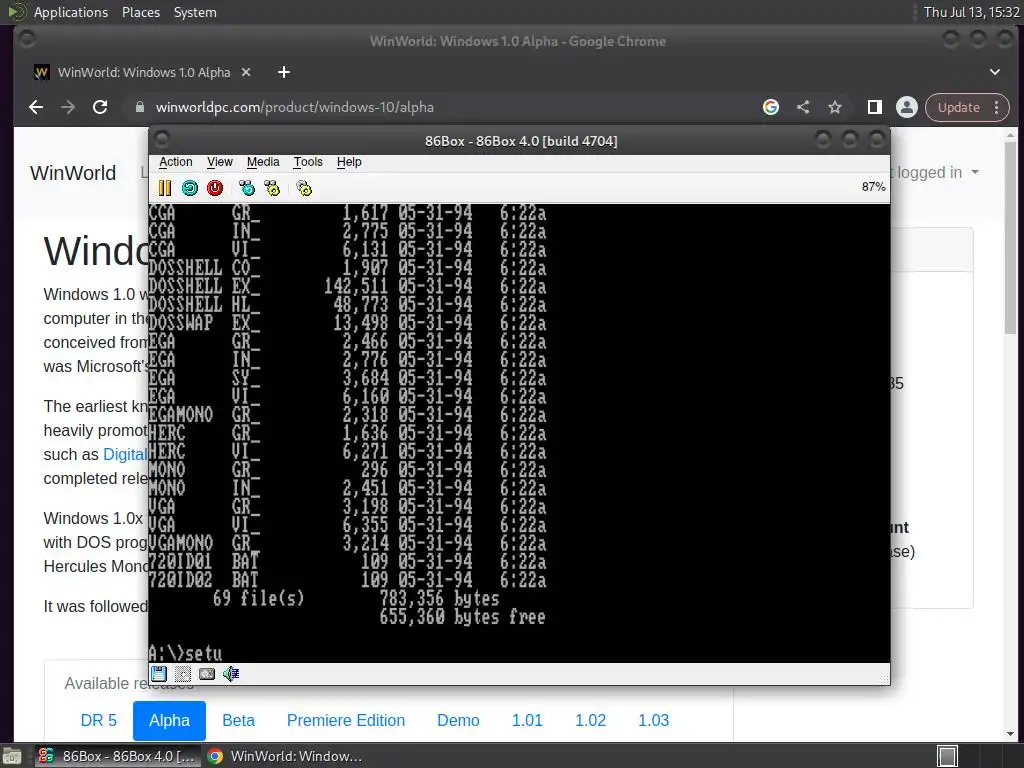Open the DR 5 release tab
Image resolution: width=1024 pixels, height=768 pixels.
pyautogui.click(x=99, y=720)
